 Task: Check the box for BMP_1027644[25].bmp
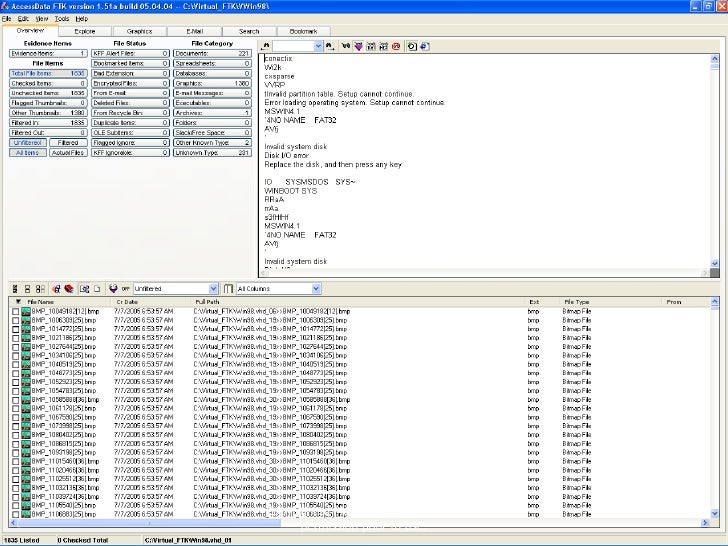coord(16,347)
